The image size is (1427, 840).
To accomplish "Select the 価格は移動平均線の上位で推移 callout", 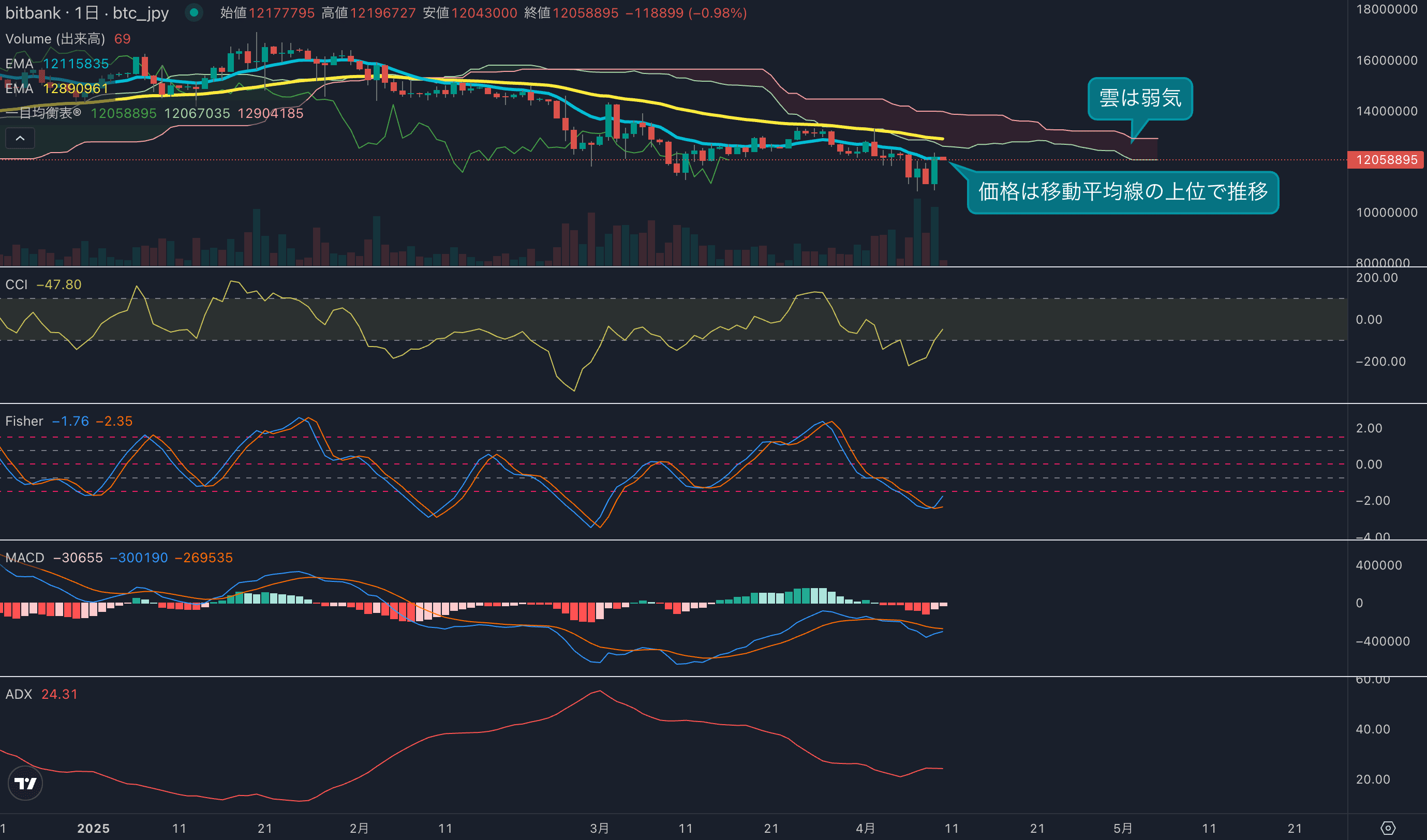I will [x=1122, y=192].
